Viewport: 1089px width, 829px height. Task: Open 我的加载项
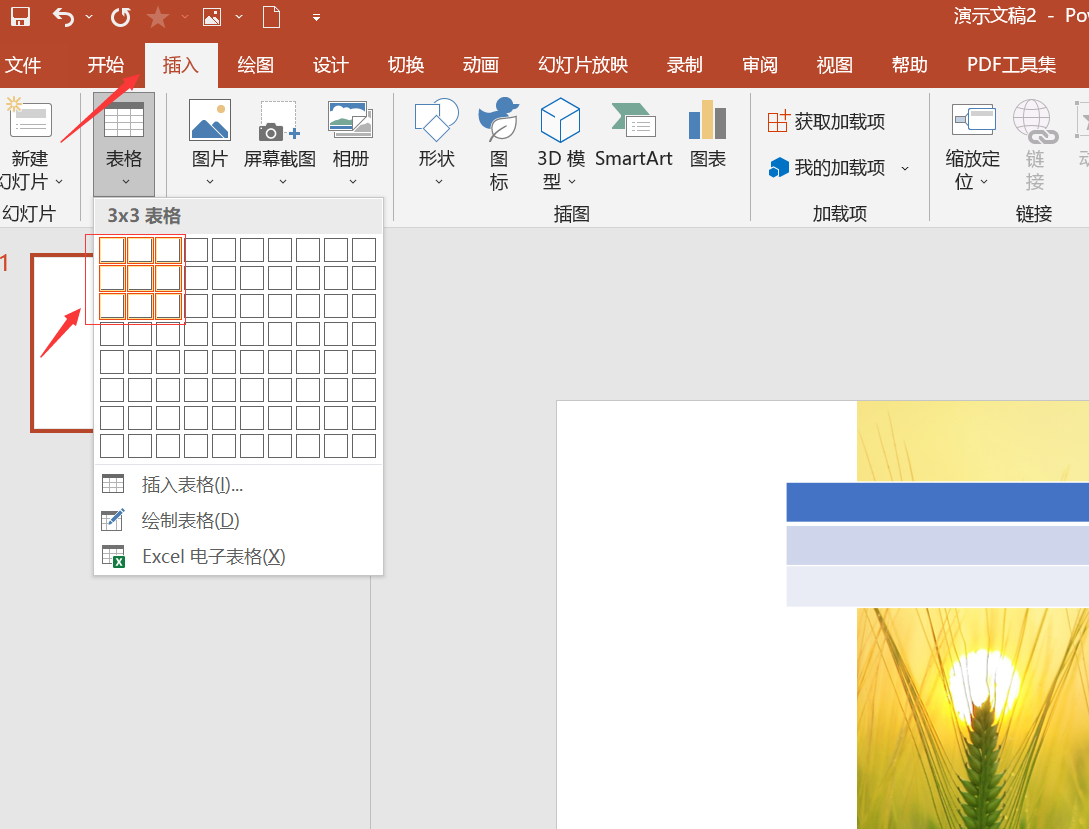(826, 167)
